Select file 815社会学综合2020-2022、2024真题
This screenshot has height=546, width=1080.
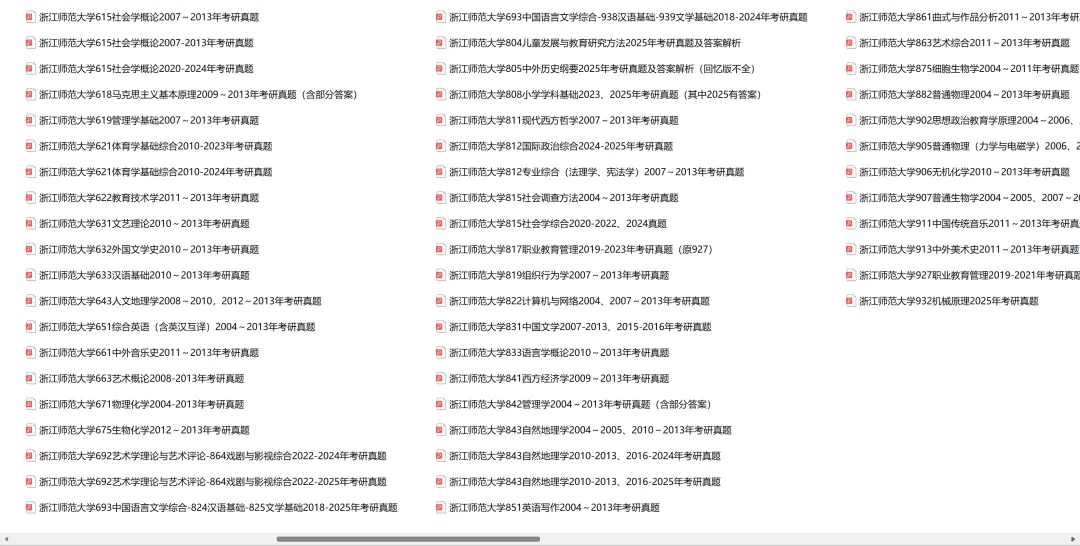pos(552,224)
